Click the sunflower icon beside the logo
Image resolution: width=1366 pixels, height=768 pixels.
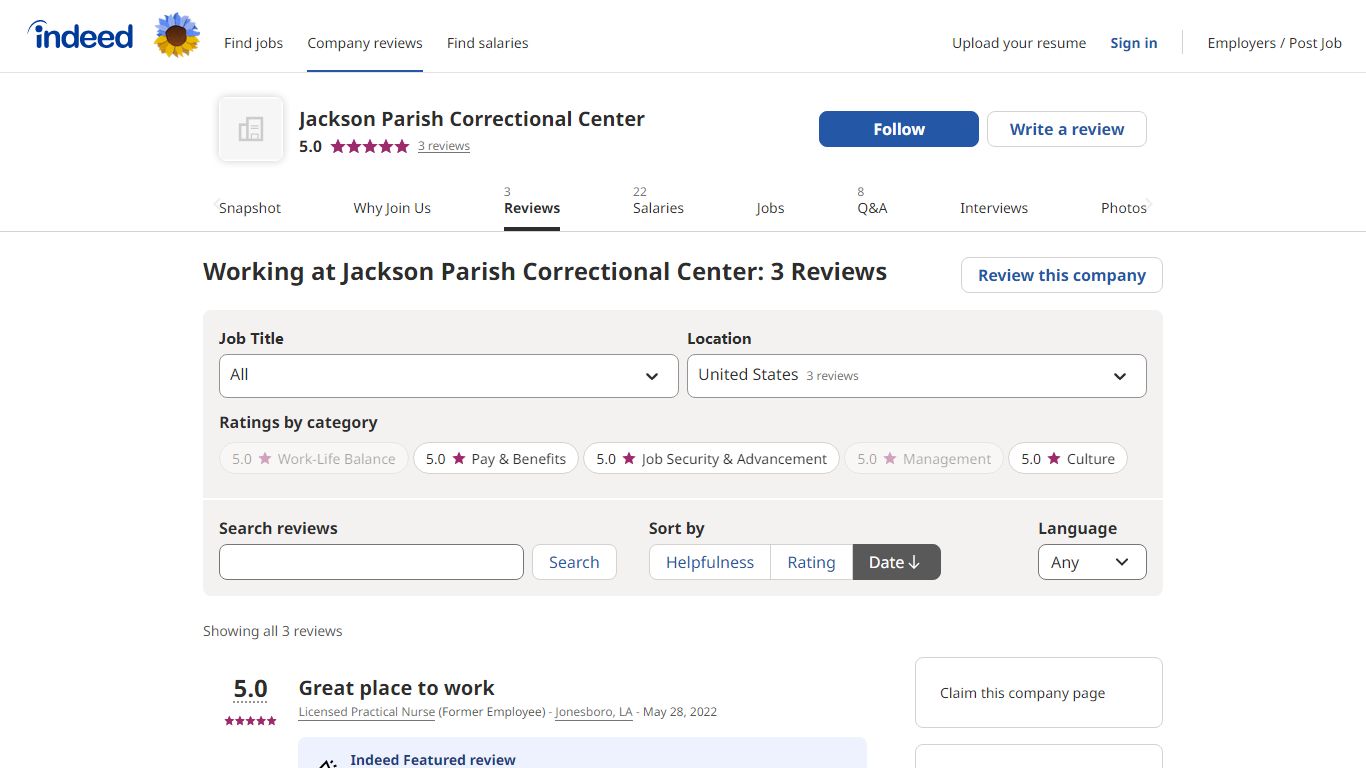177,36
